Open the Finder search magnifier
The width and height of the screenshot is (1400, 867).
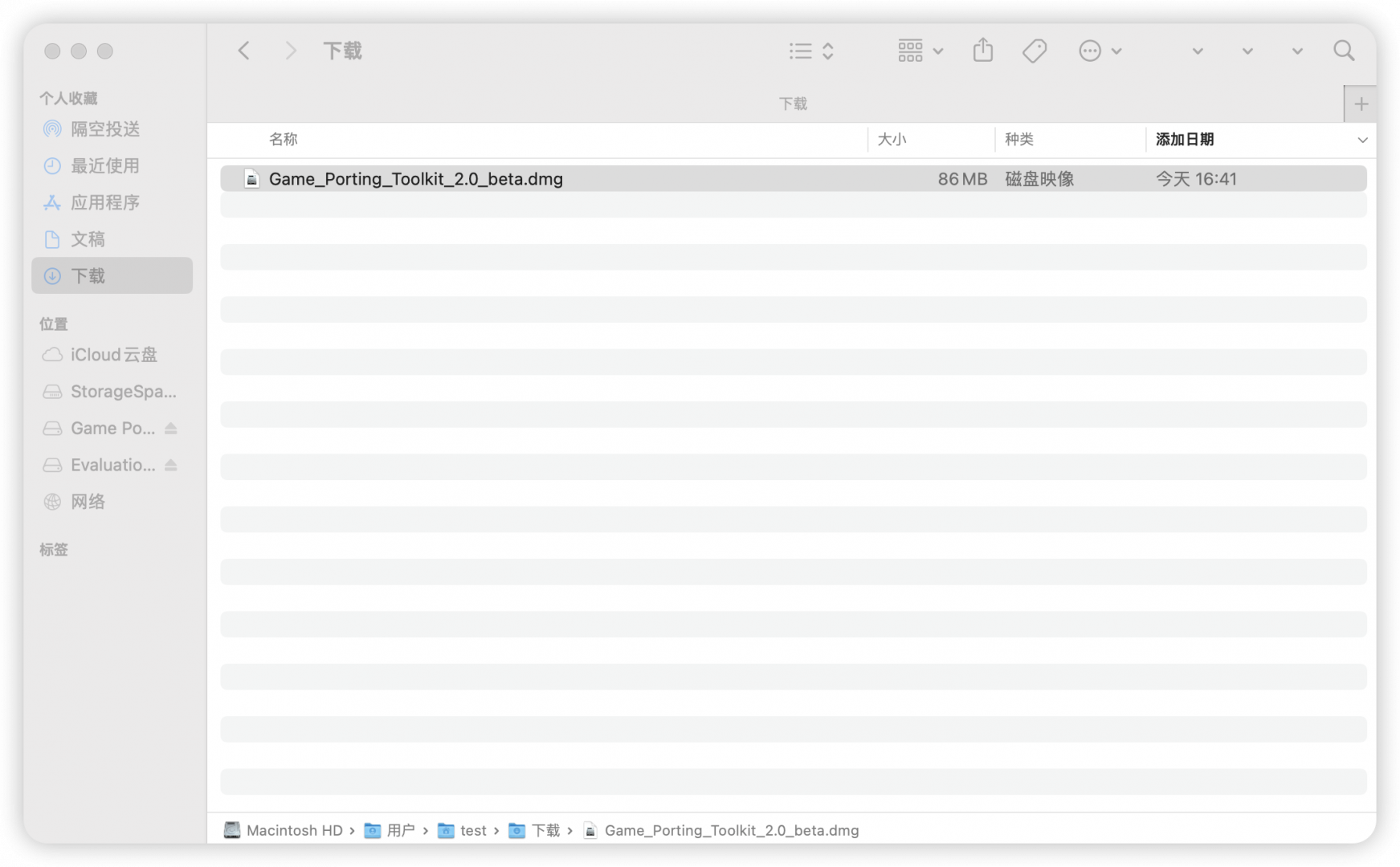pos(1344,51)
